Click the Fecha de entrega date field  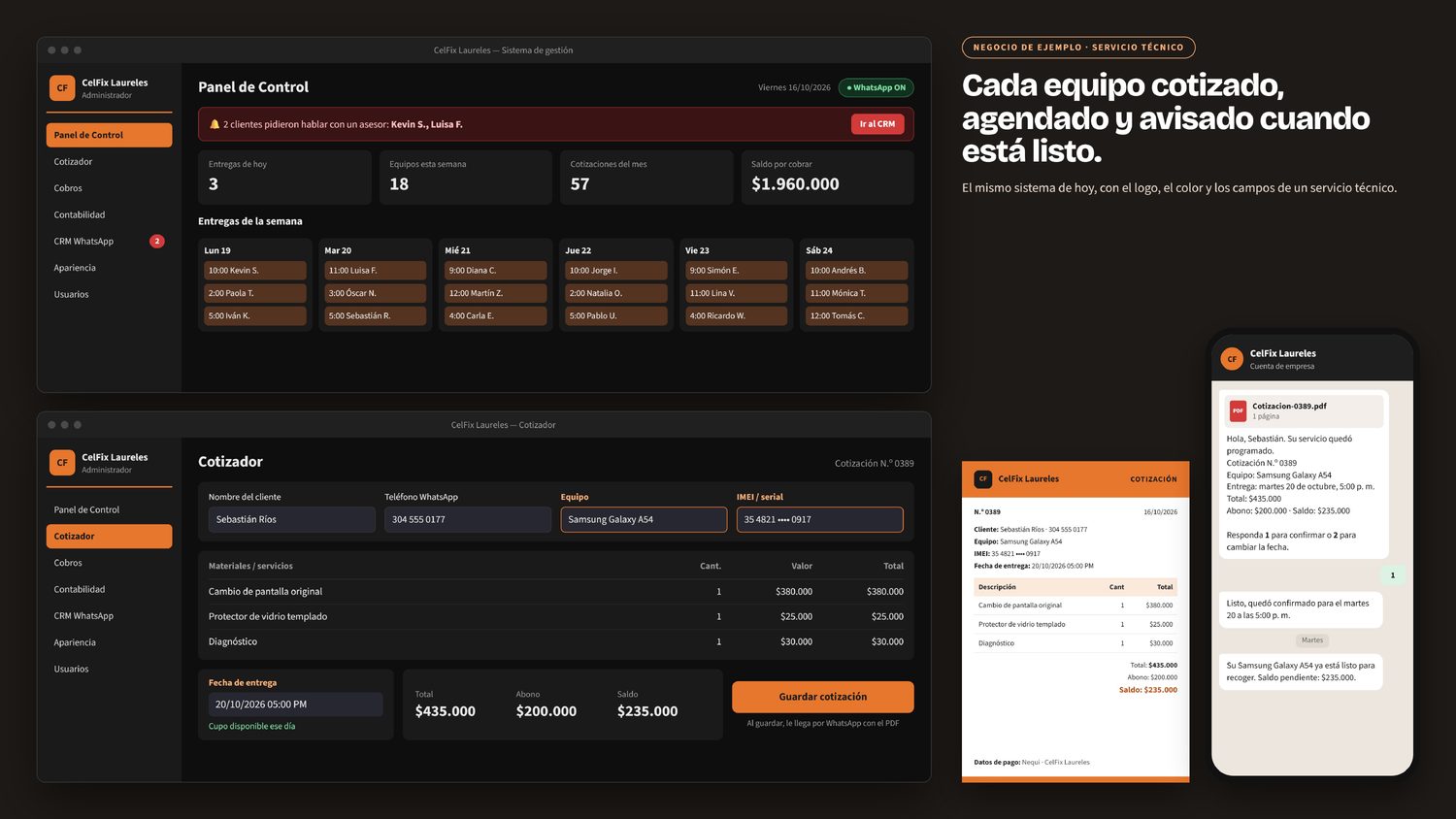pos(296,704)
